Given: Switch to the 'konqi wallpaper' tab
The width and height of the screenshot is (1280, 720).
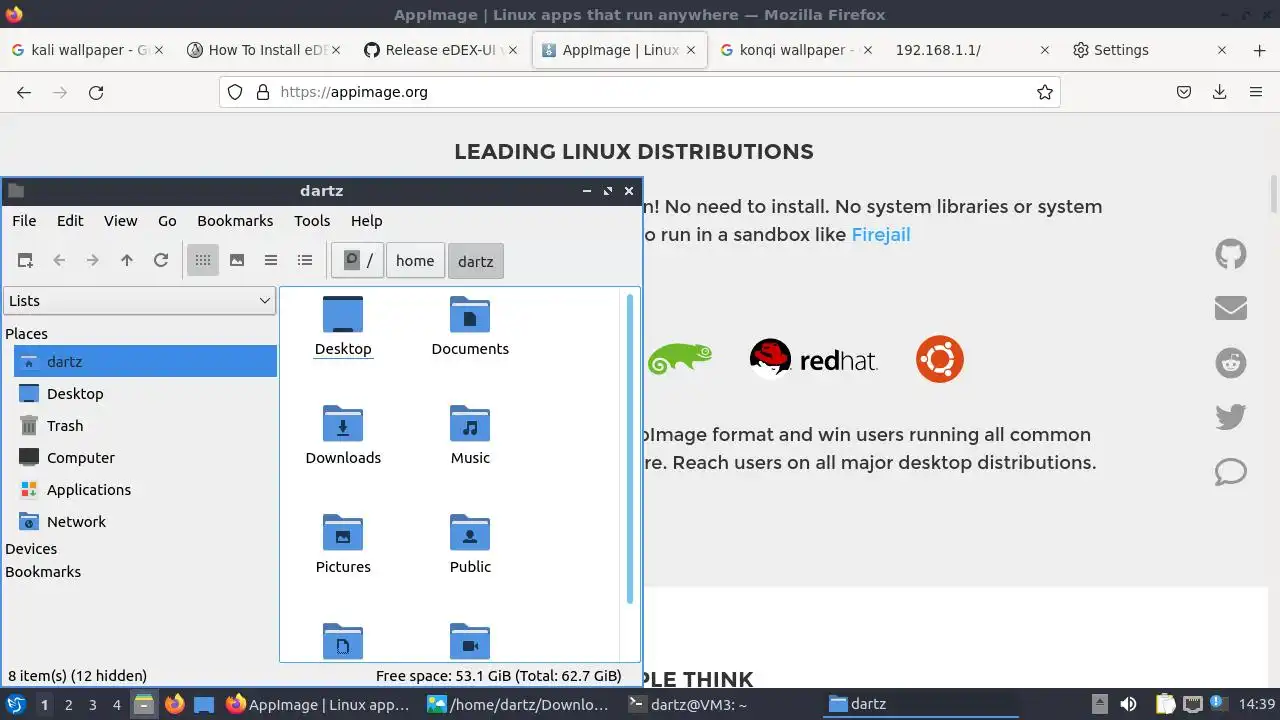Looking at the screenshot, I should pos(796,50).
